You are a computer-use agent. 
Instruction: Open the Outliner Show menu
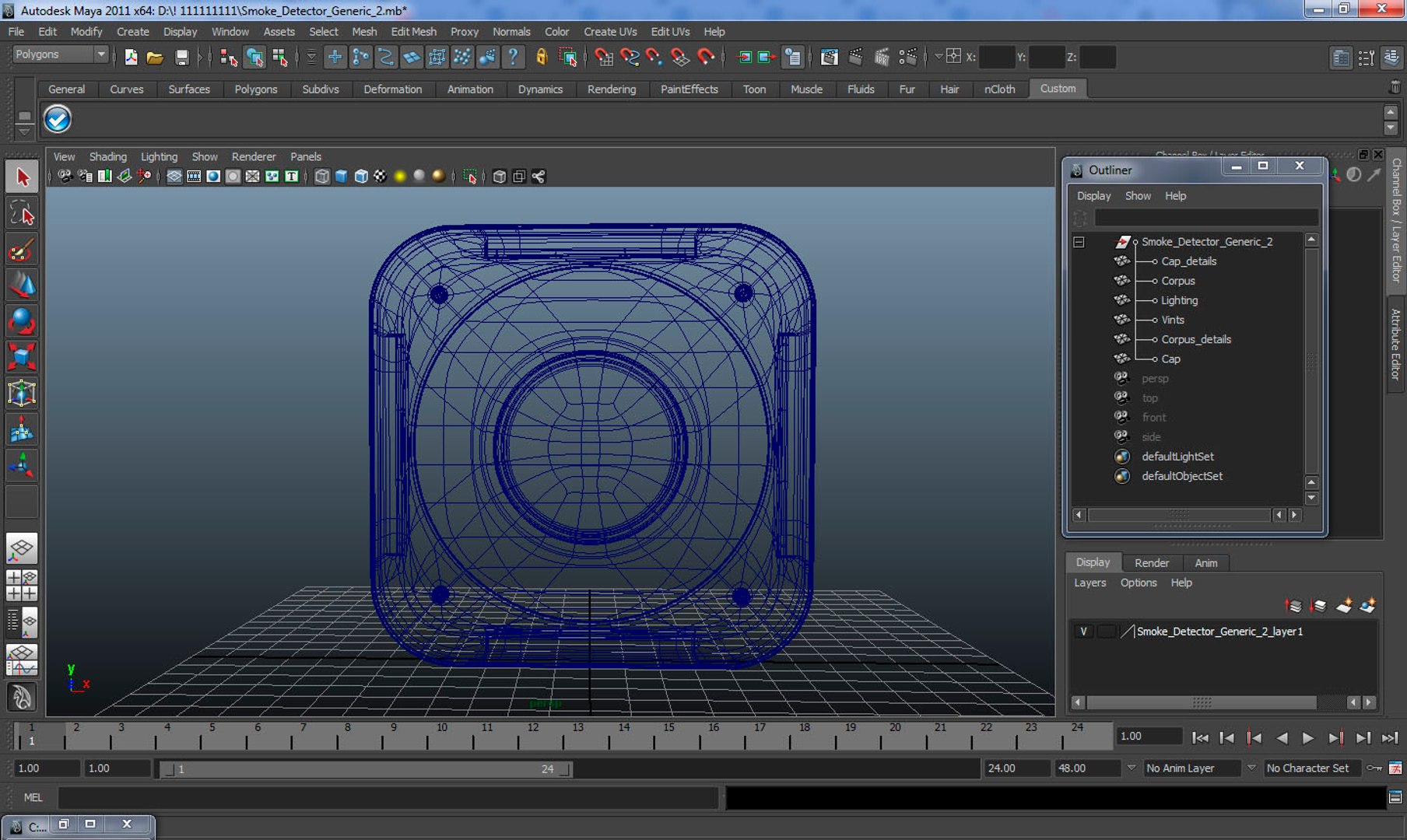(x=1137, y=196)
